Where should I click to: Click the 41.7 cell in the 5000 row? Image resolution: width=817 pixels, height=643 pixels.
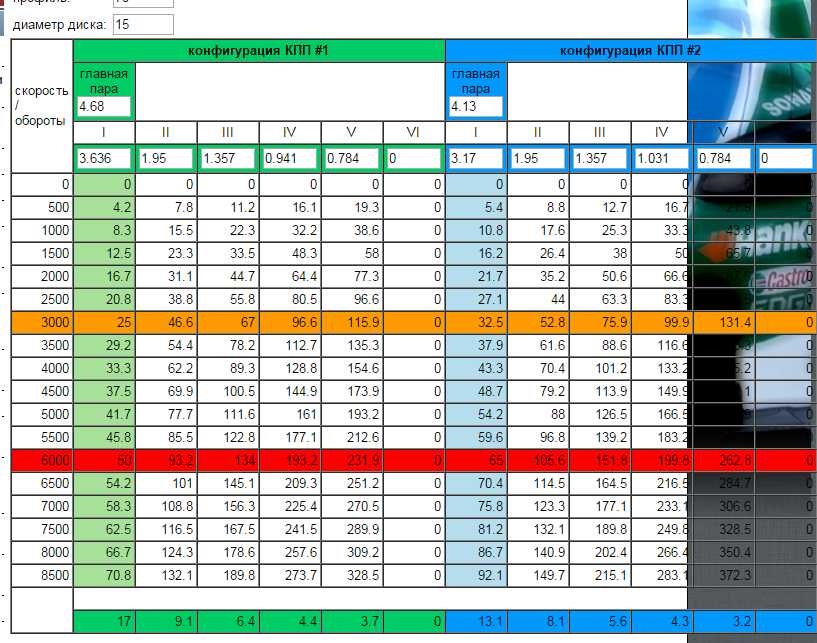pyautogui.click(x=104, y=414)
